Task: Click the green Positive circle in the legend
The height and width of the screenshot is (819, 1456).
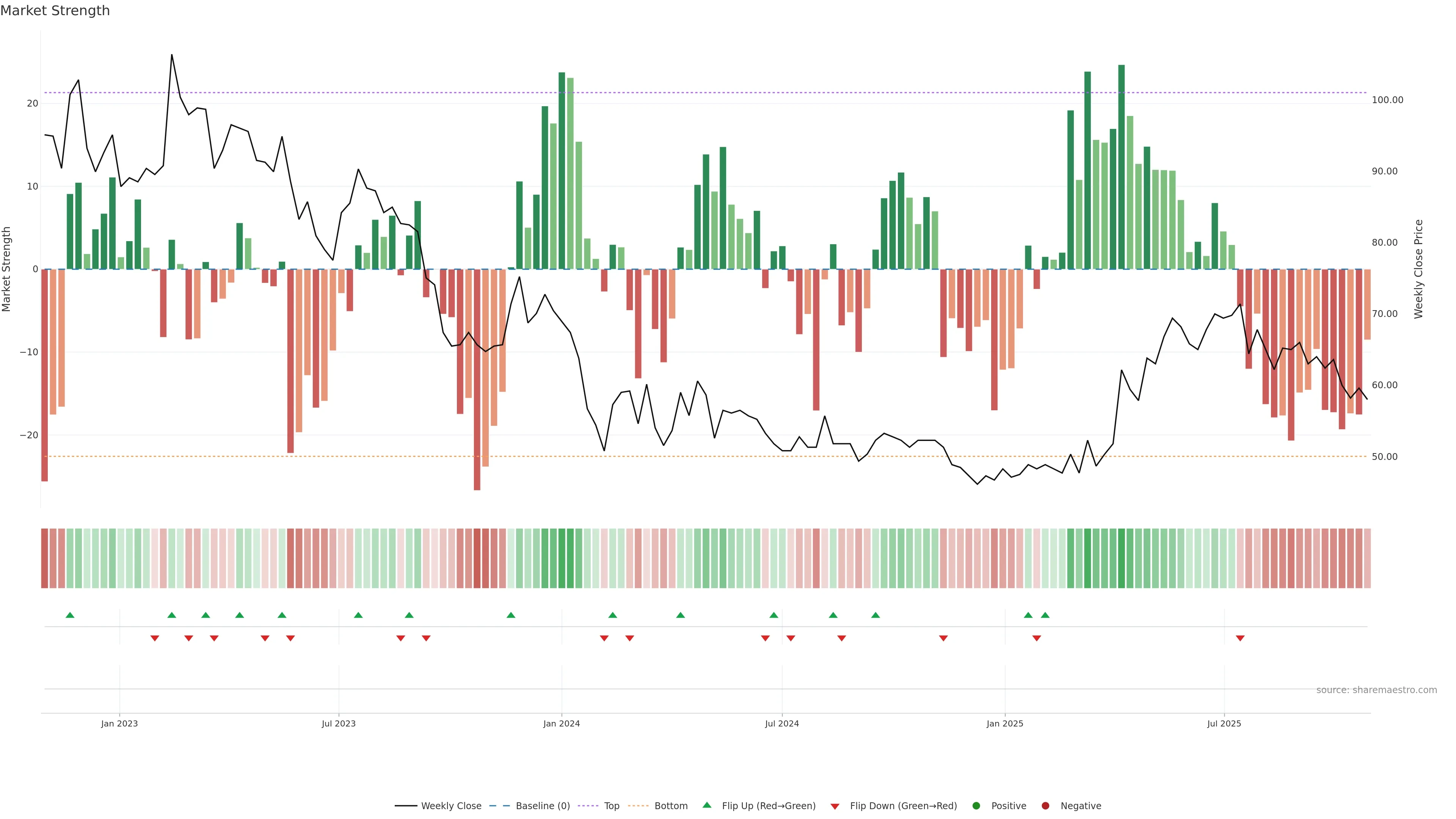Action: [x=976, y=806]
